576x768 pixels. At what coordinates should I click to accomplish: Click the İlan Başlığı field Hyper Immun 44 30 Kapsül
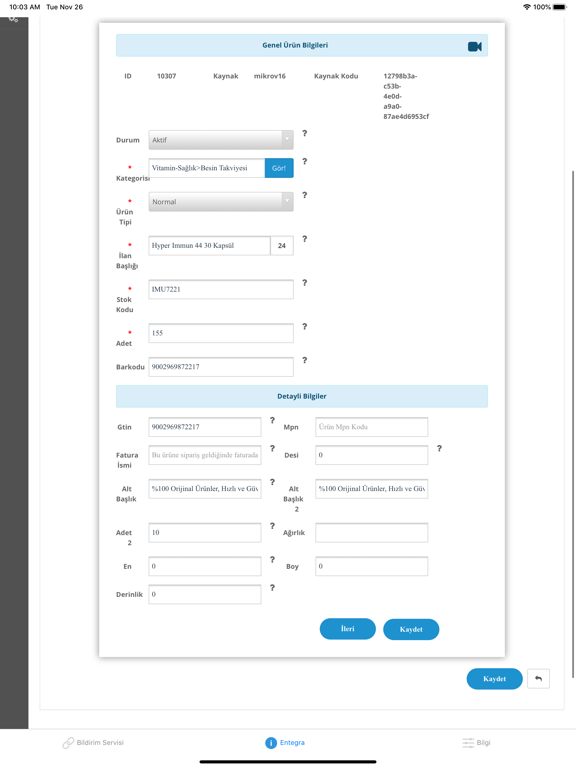209,245
